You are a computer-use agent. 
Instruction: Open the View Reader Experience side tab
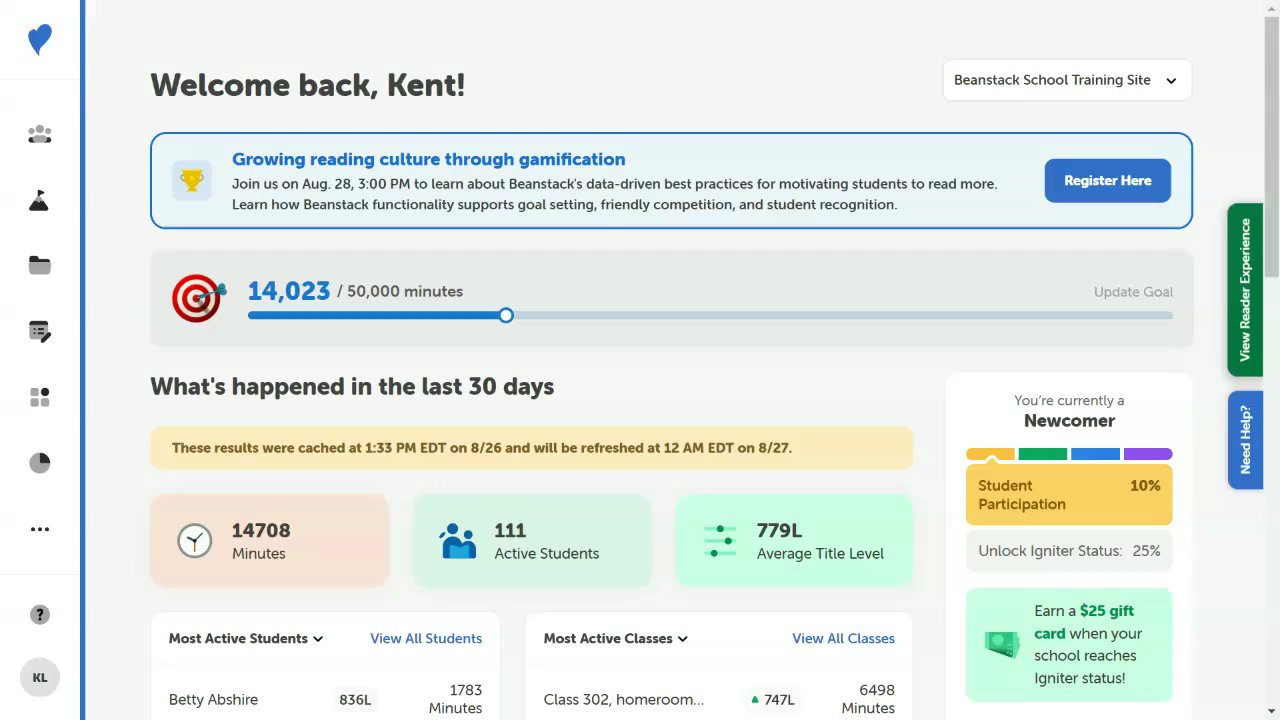[x=1245, y=289]
